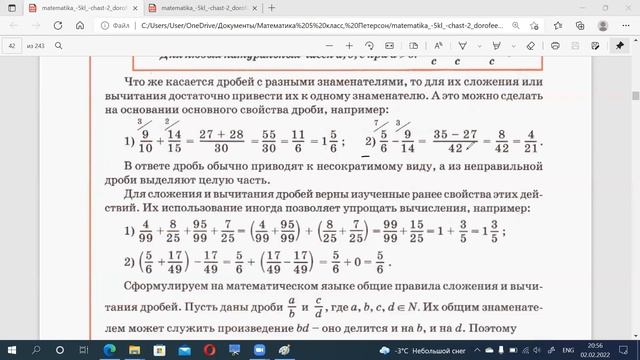Refresh the current page
Viewport: 640px width, 360px height.
(58, 25)
